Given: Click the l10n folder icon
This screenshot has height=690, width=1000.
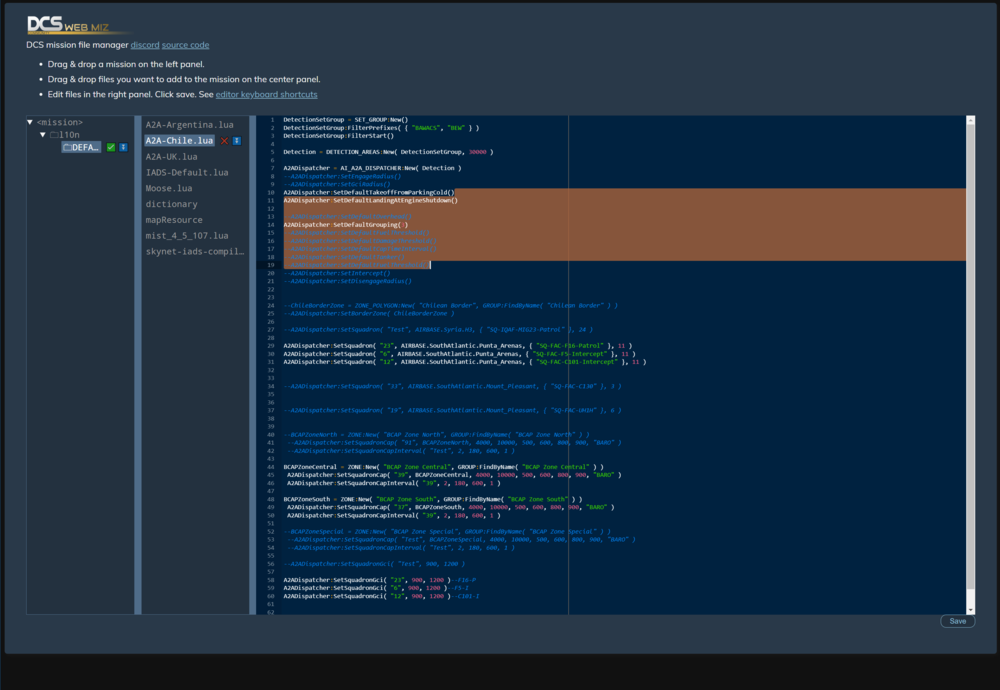Looking at the screenshot, I should pyautogui.click(x=56, y=134).
